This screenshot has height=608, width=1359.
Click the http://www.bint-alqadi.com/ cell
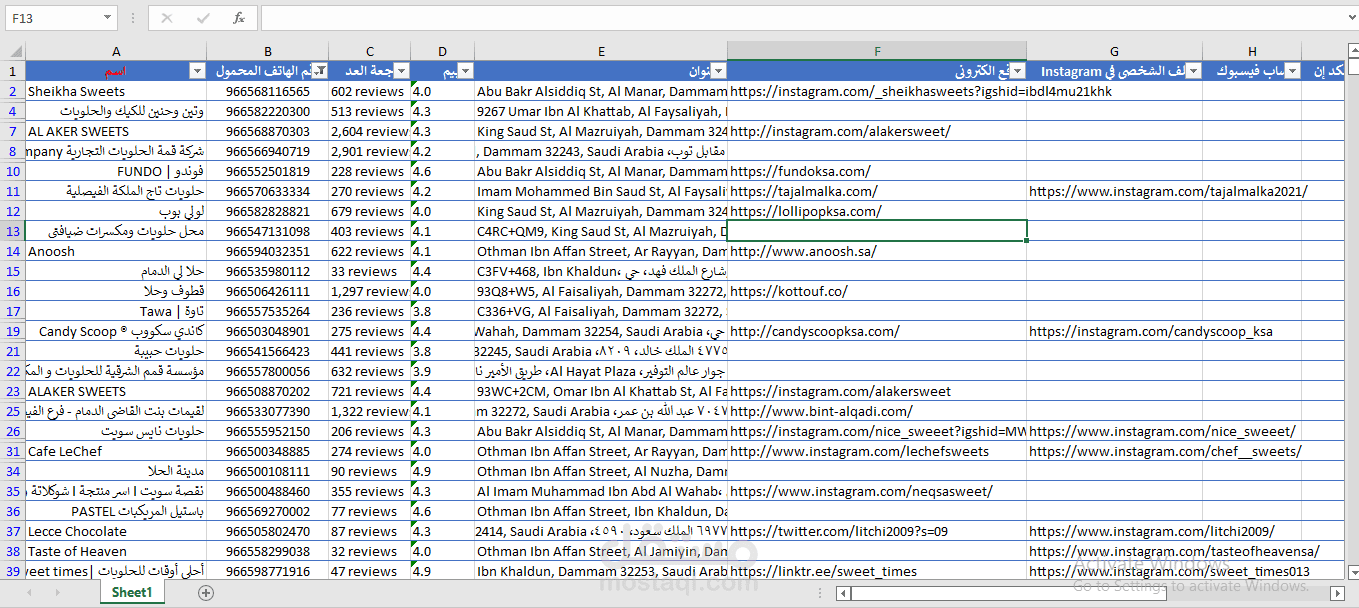point(877,411)
